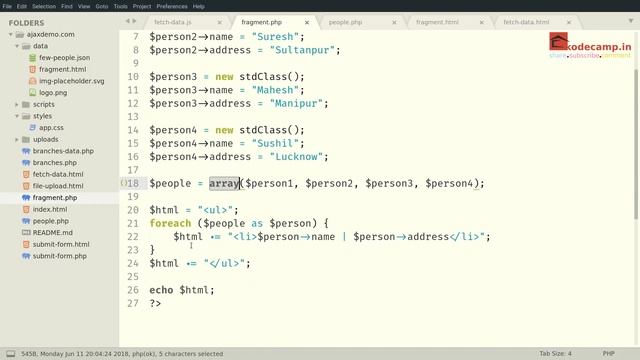
Task: Close the fetch-data.js tab
Action: tap(220, 22)
